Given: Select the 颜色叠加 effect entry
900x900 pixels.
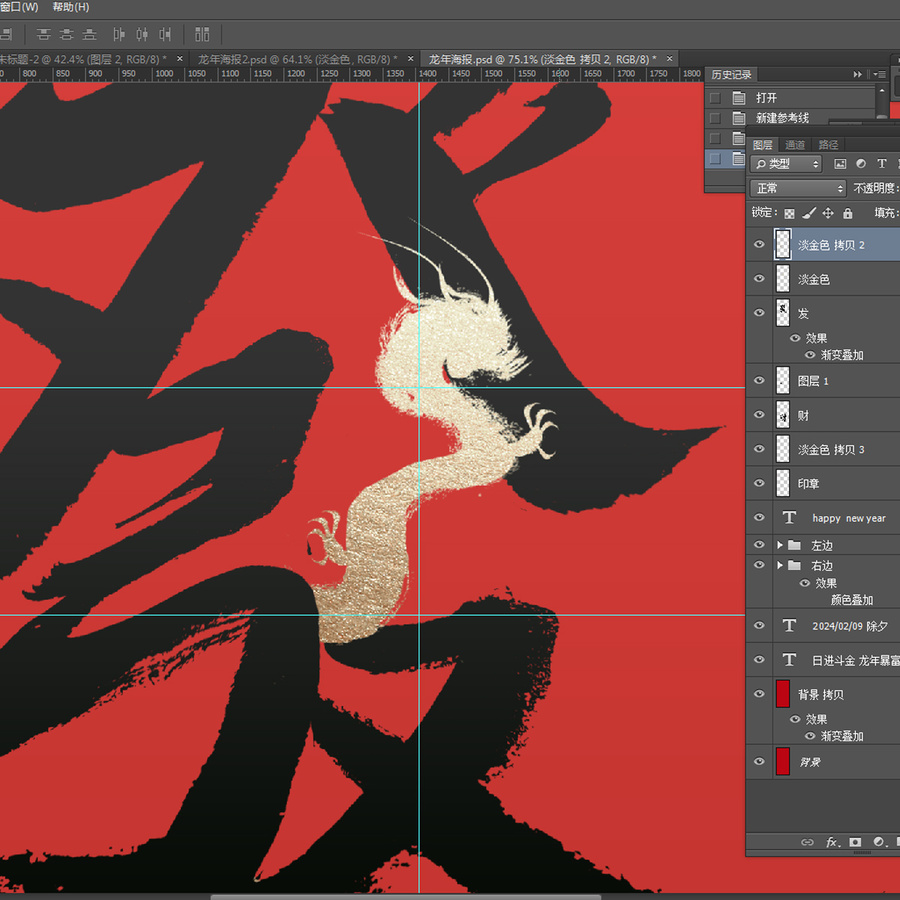Looking at the screenshot, I should (852, 600).
